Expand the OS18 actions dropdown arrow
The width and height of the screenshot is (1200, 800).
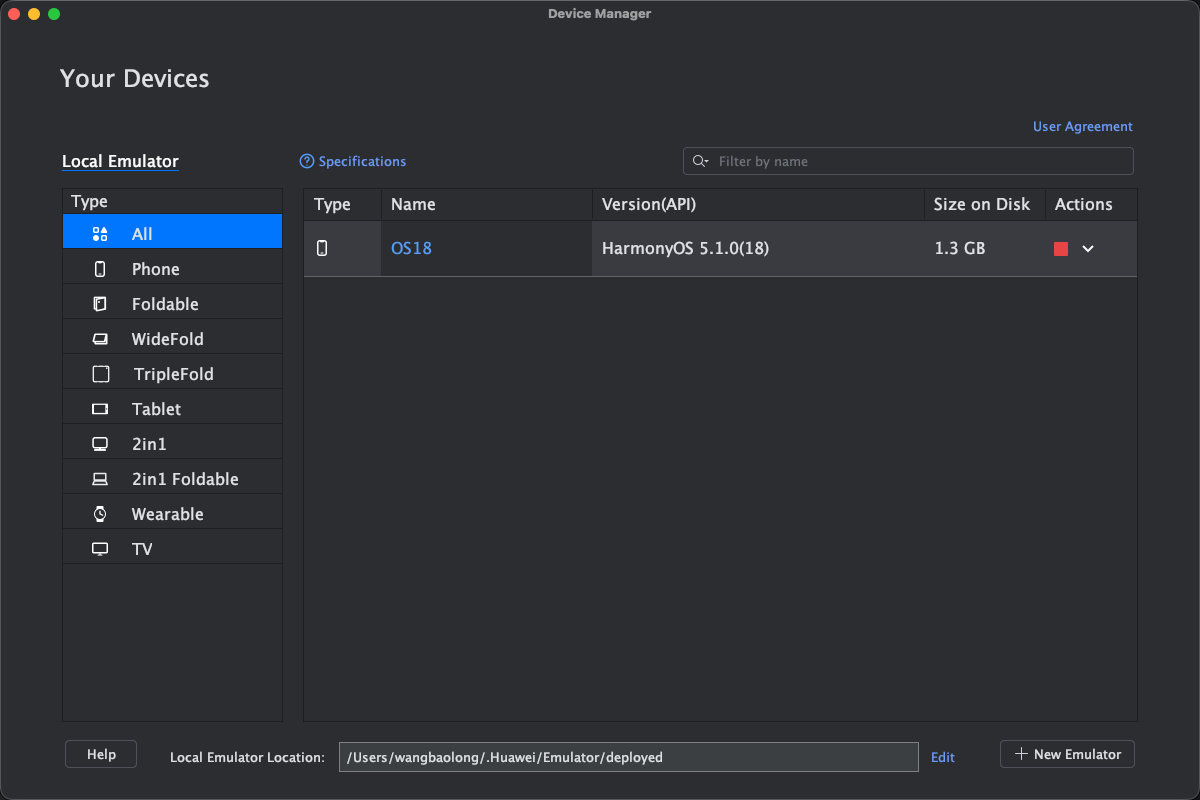[1088, 249]
